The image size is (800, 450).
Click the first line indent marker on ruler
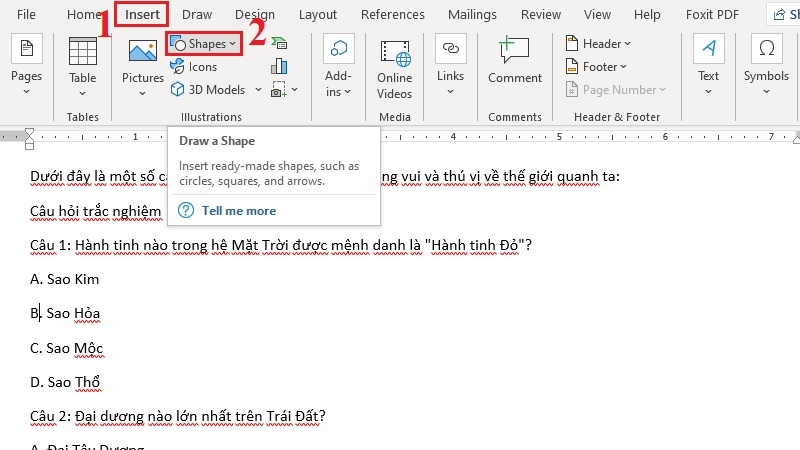[29, 132]
